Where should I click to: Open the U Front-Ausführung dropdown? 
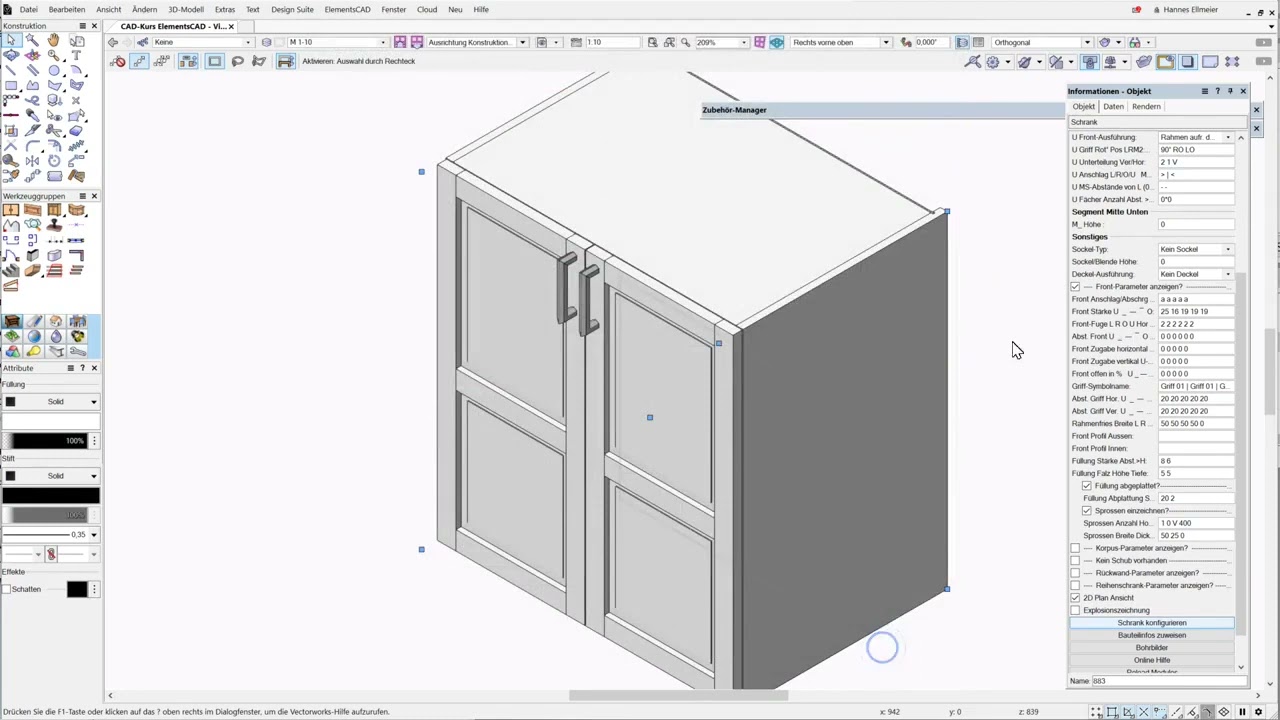click(x=1196, y=137)
